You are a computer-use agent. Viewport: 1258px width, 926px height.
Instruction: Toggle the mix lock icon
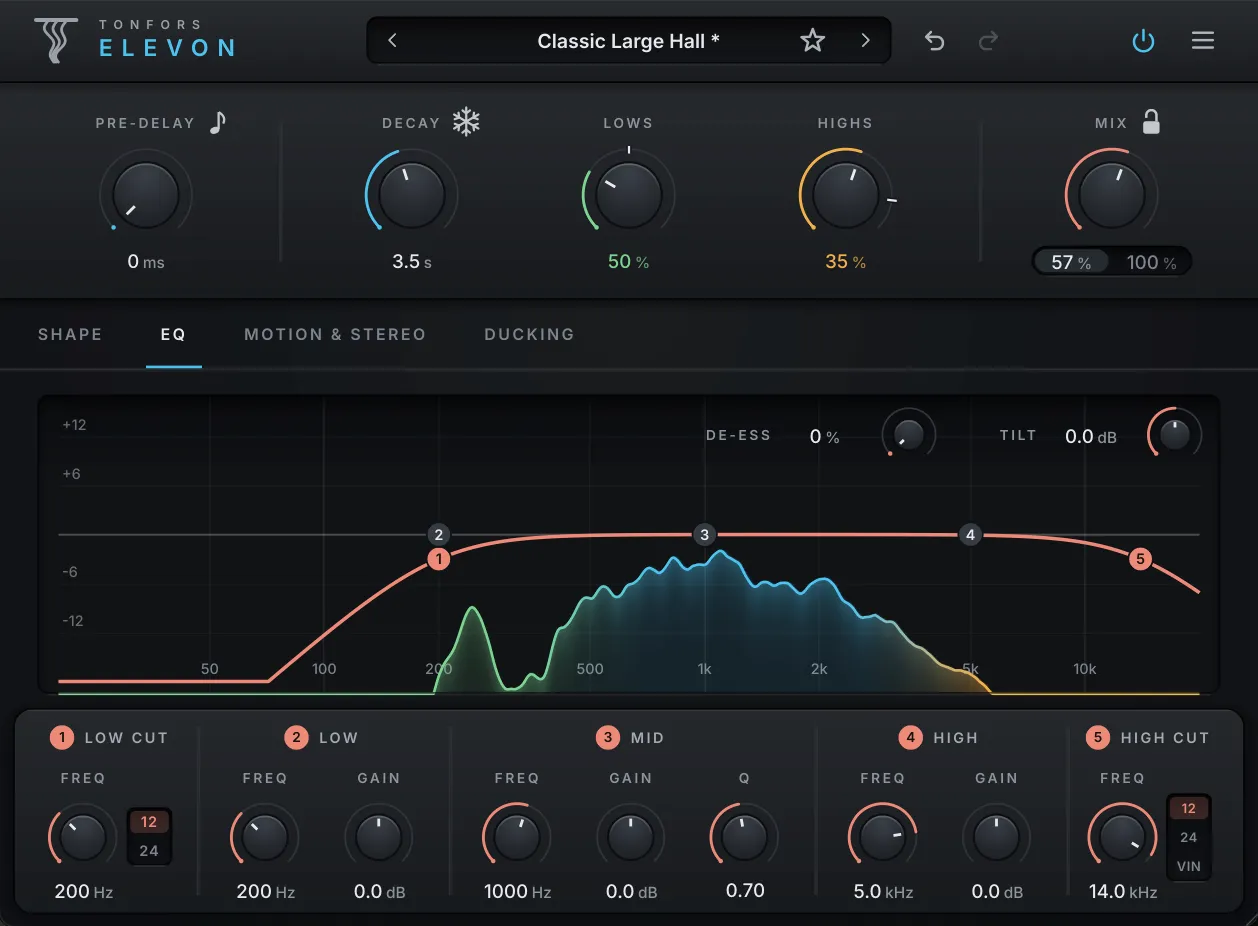point(1151,122)
